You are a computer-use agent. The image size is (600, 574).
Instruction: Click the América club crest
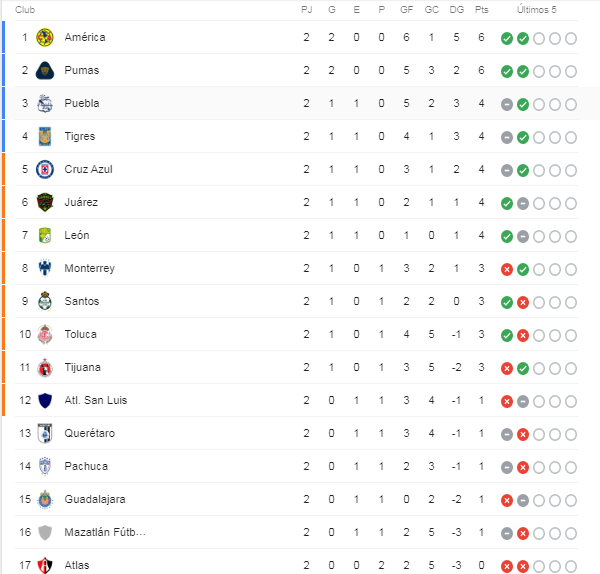pos(45,38)
